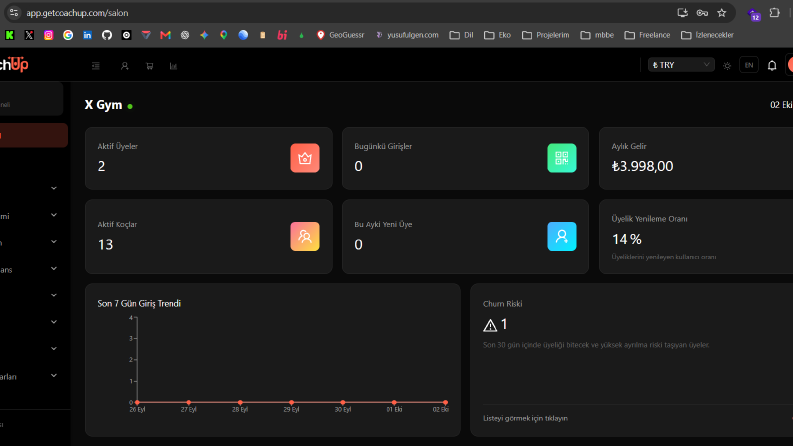Toggle light mode with the sun icon
This screenshot has width=793, height=446.
pyautogui.click(x=727, y=66)
